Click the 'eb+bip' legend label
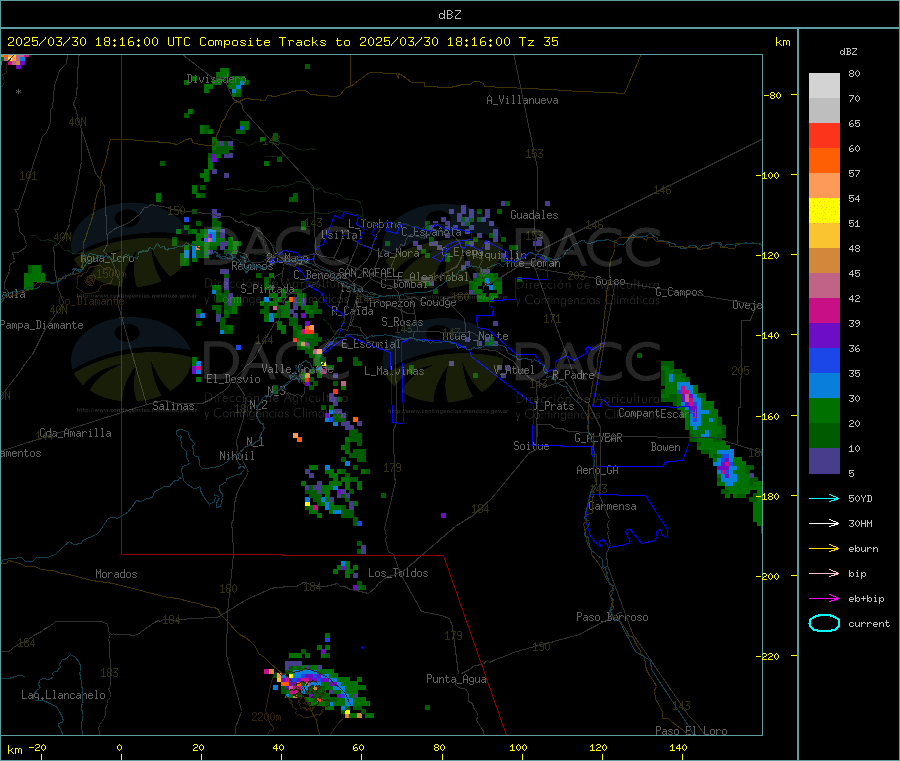The width and height of the screenshot is (900, 761). tap(866, 599)
